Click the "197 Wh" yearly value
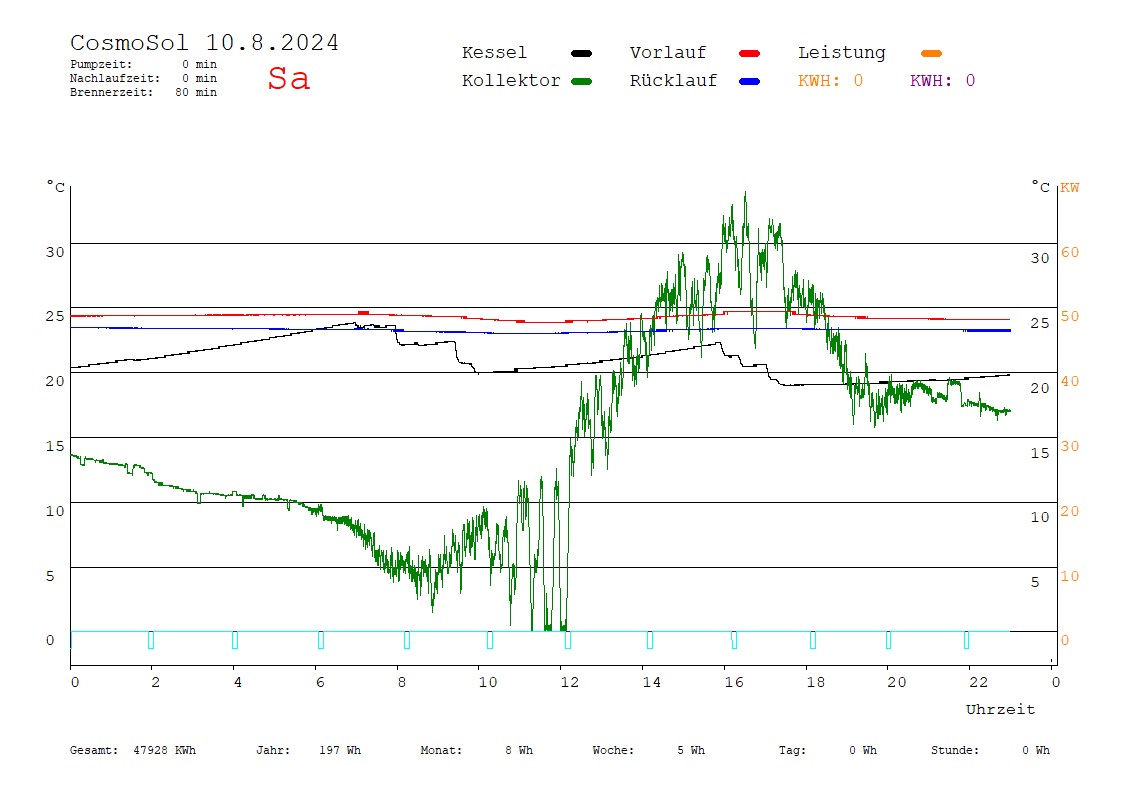1148x812 pixels. (x=340, y=750)
